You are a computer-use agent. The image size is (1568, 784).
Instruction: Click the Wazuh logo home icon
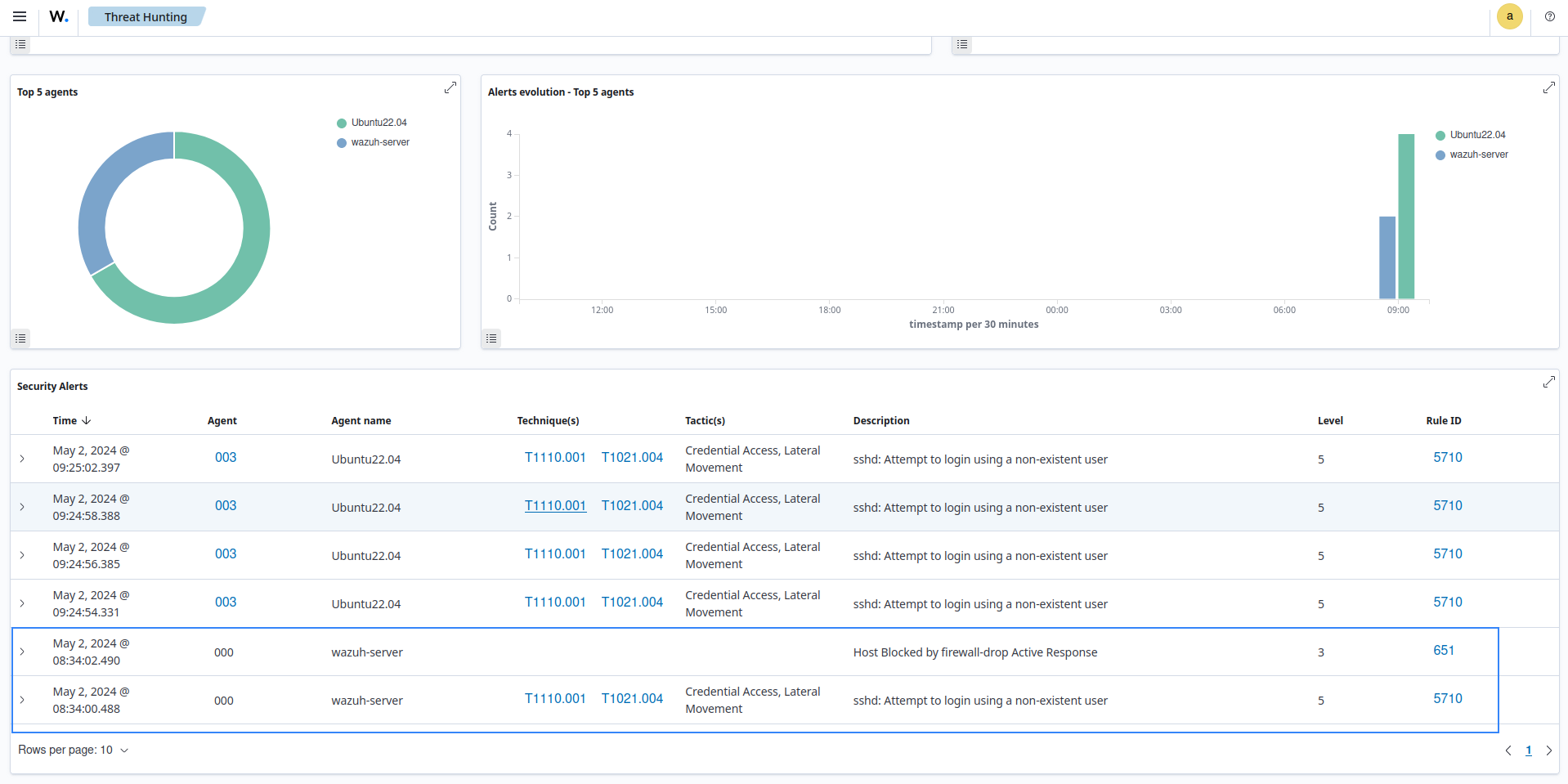coord(58,16)
